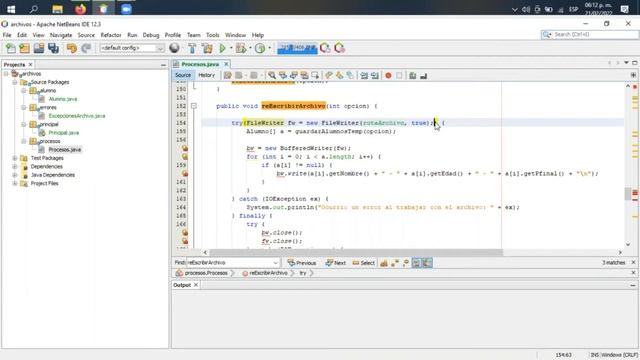
Task: Switch to the History editor view
Action: tap(207, 76)
